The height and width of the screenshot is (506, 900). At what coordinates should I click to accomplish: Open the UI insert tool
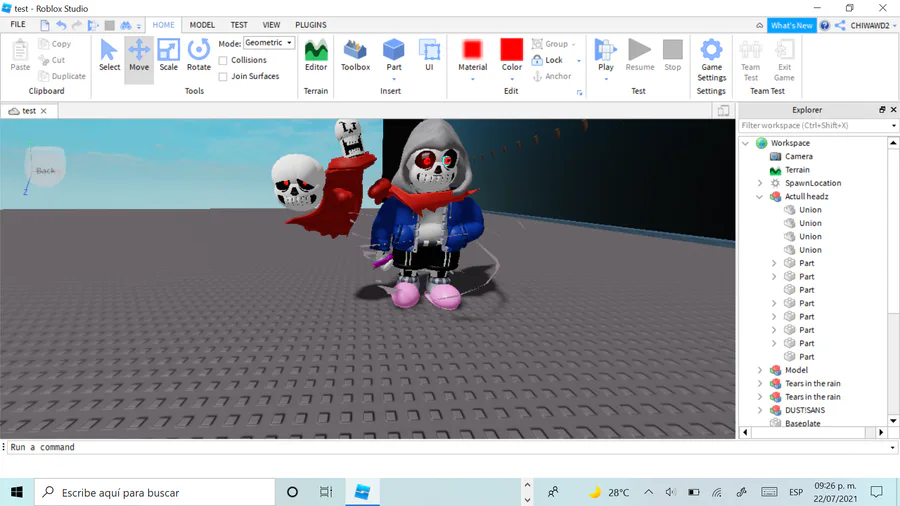pyautogui.click(x=429, y=55)
